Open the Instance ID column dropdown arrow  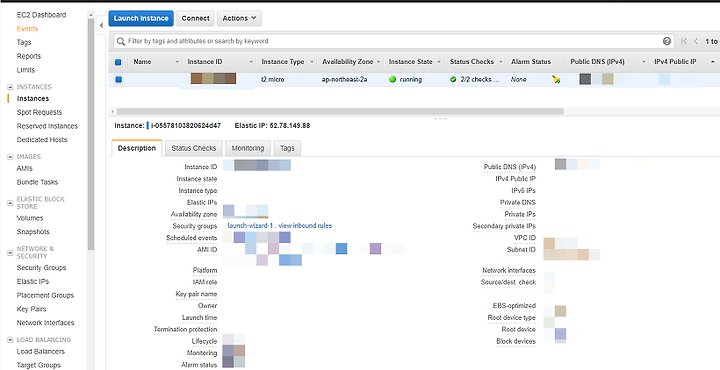(251, 62)
